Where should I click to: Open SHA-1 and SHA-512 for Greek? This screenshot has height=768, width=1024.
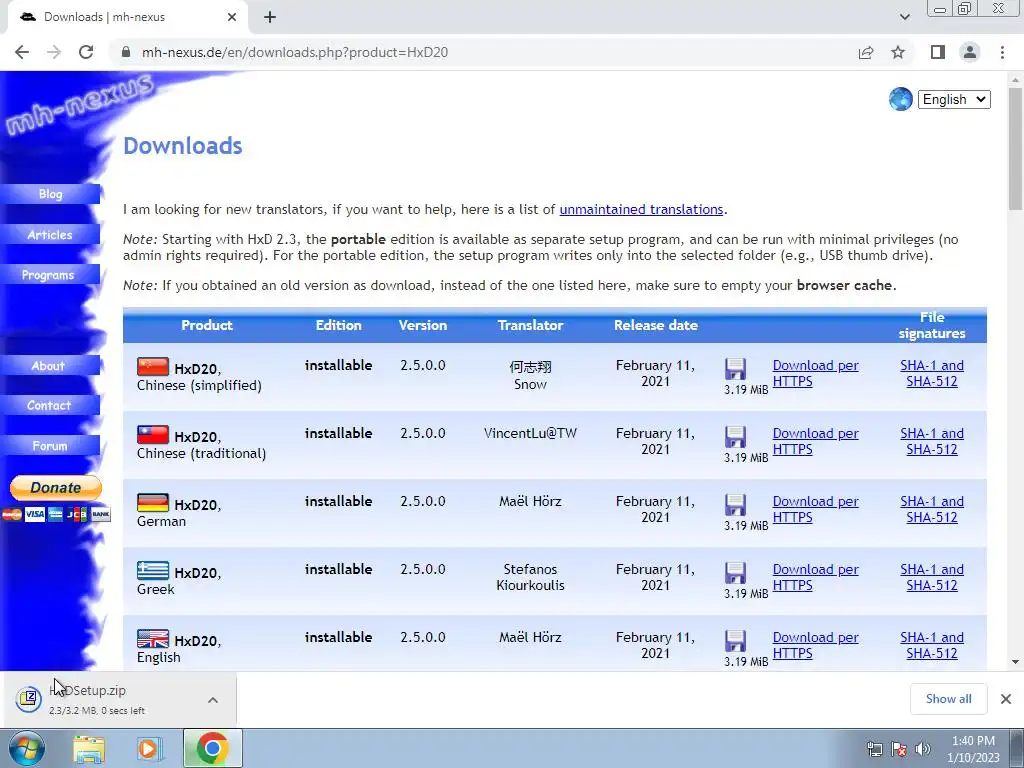(932, 577)
